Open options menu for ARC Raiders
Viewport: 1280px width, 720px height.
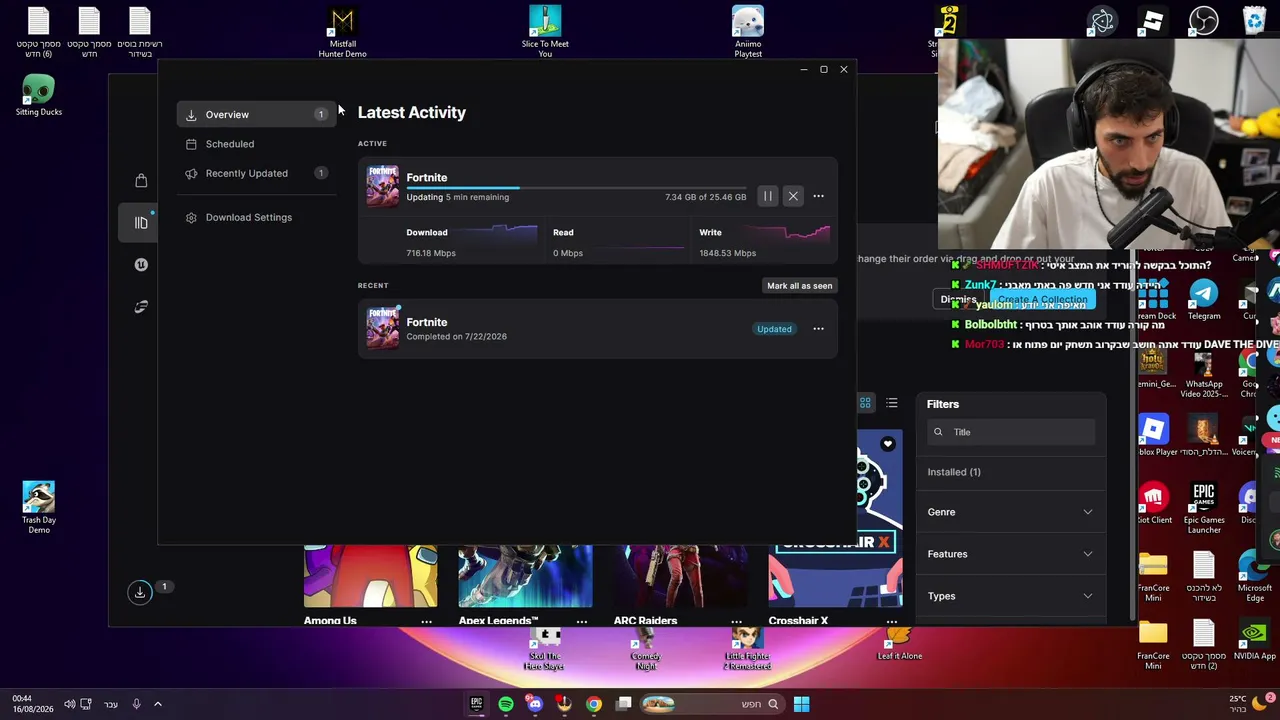pos(736,621)
